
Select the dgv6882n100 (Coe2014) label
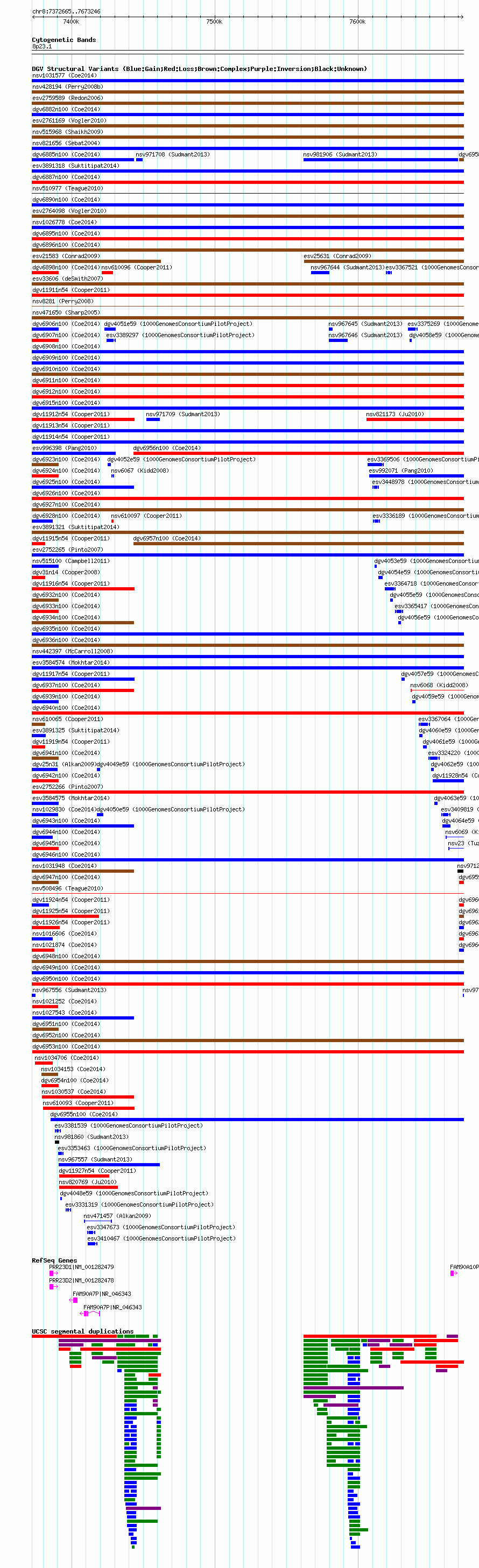click(66, 110)
